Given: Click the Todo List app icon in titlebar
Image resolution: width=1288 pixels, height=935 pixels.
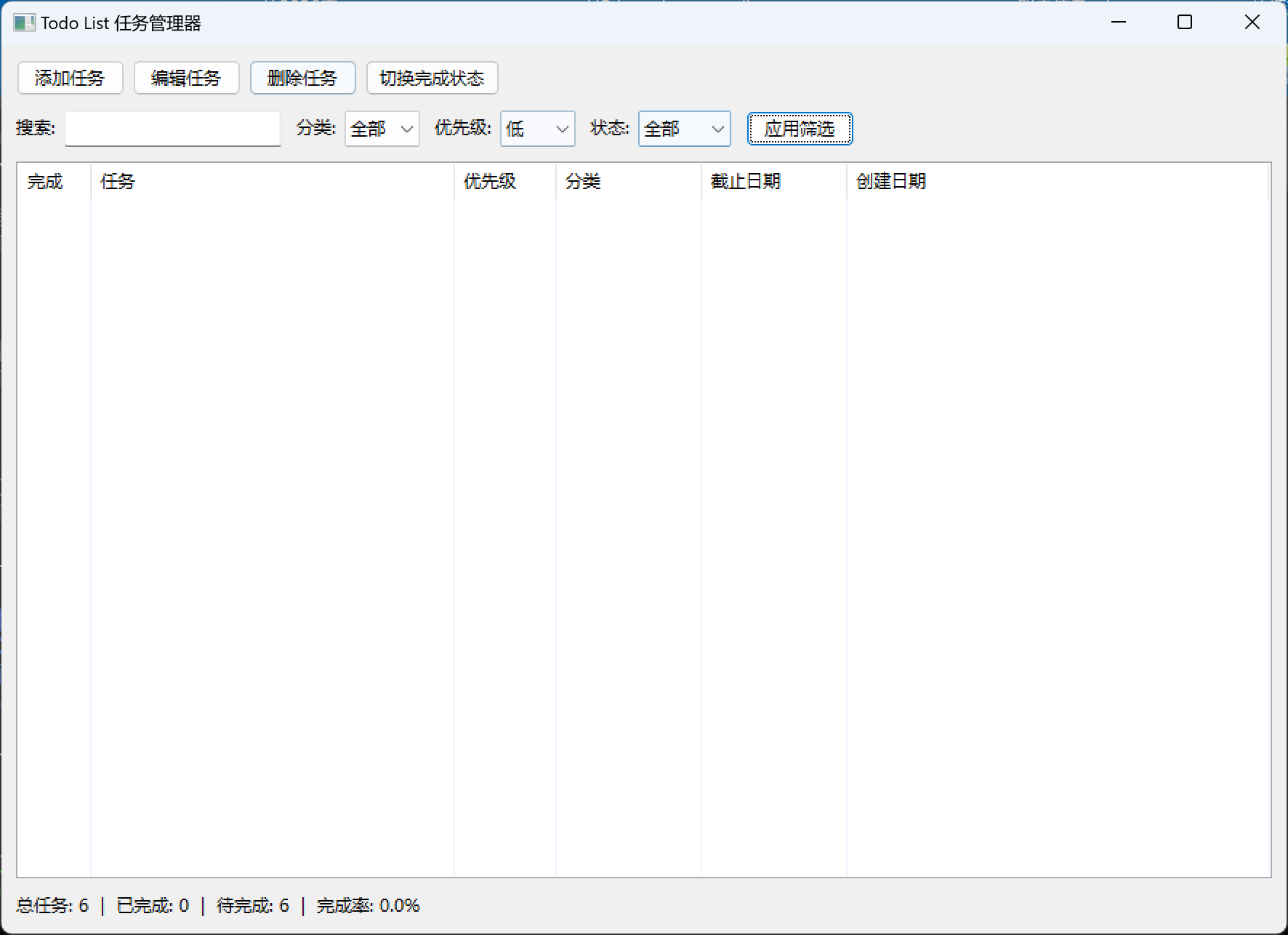Looking at the screenshot, I should [x=25, y=23].
